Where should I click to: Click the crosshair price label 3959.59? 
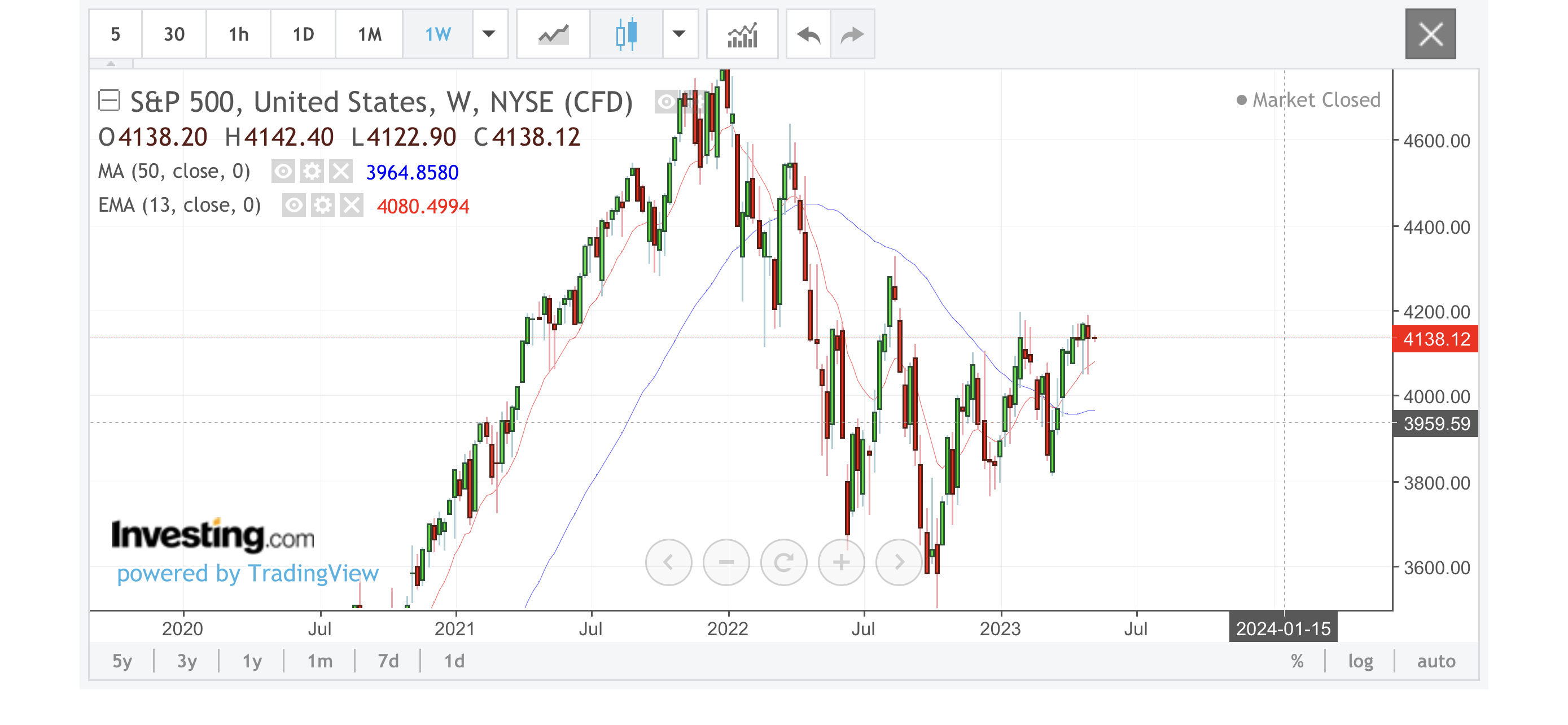[x=1436, y=423]
